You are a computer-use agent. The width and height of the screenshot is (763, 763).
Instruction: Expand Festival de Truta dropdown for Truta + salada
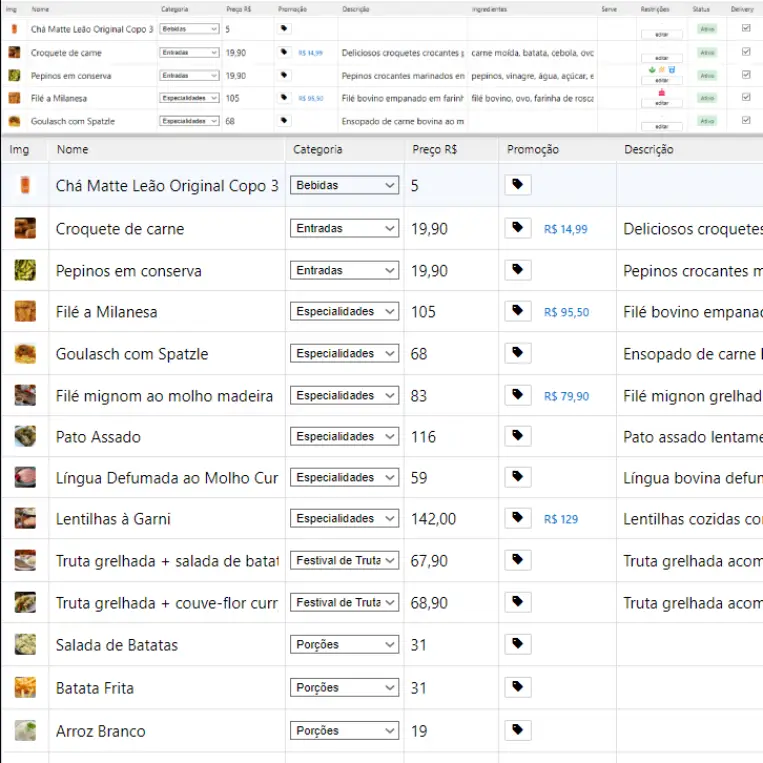coord(344,561)
